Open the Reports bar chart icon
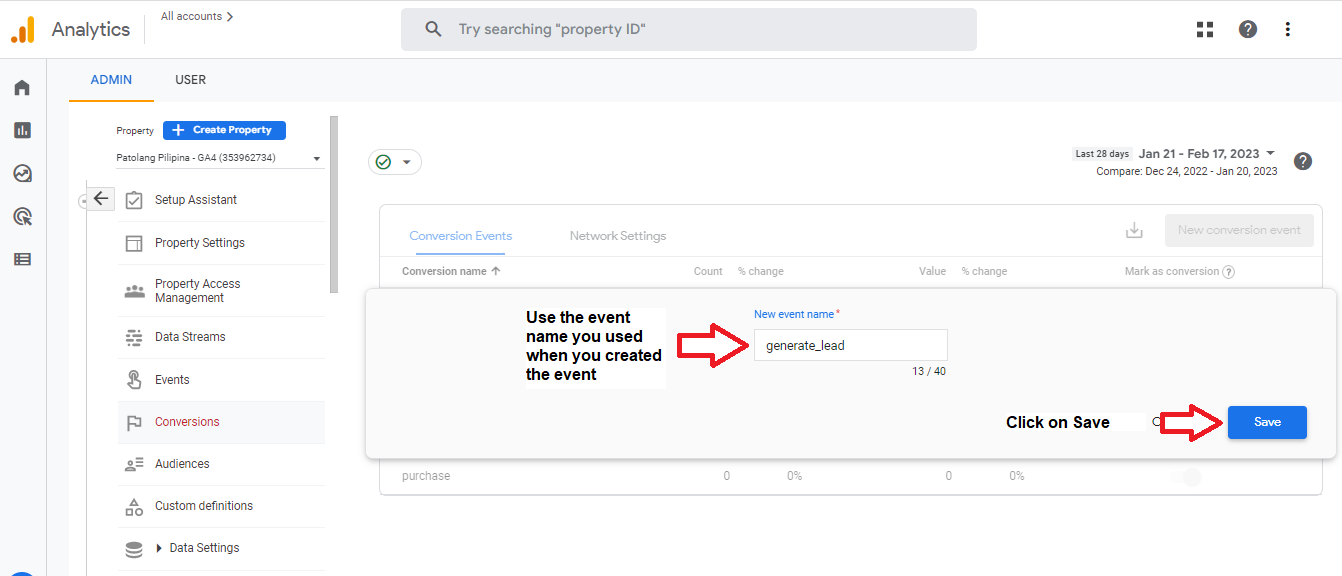 point(22,130)
